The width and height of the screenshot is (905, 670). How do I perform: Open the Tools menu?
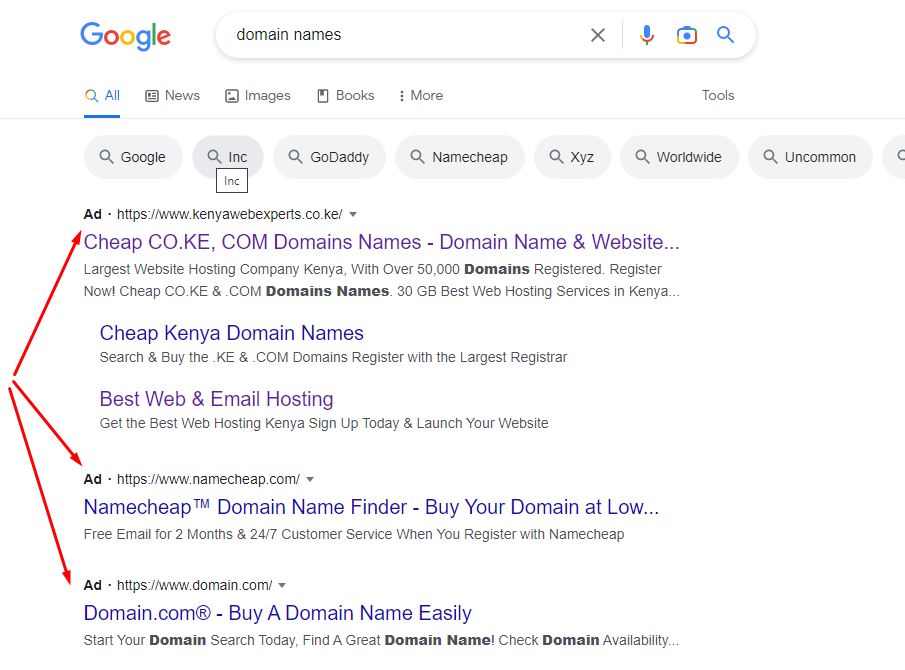(x=718, y=96)
